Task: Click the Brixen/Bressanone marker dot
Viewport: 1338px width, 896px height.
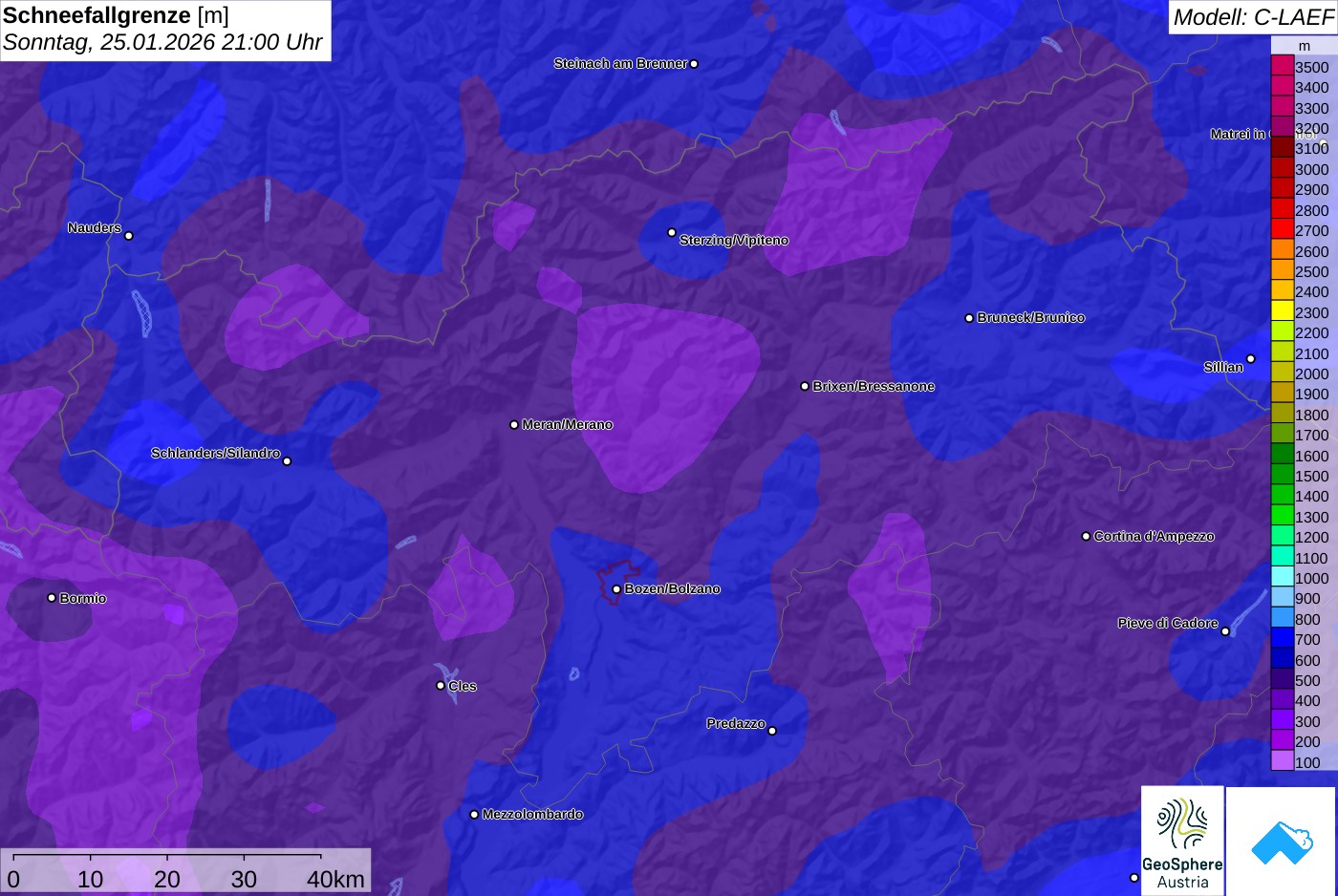Action: pos(805,386)
